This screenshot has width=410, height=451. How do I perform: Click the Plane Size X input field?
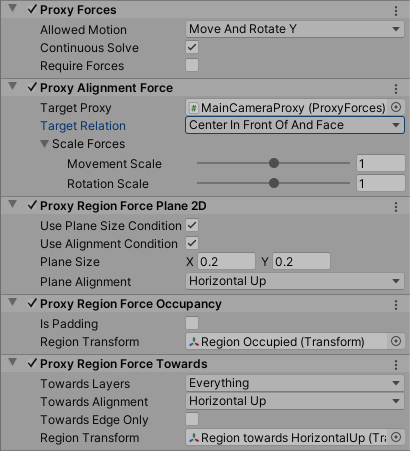click(x=226, y=261)
